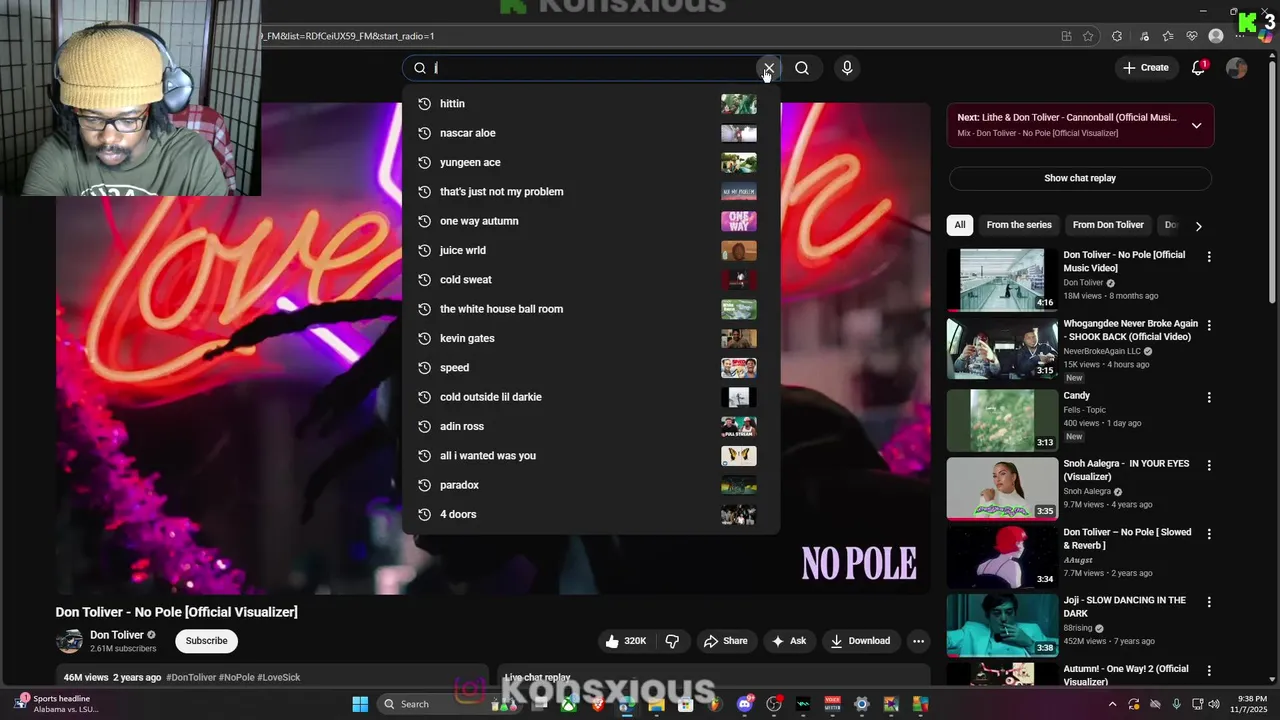This screenshot has height=720, width=1280.
Task: Show hidden system tray icons chevron
Action: 1111,704
